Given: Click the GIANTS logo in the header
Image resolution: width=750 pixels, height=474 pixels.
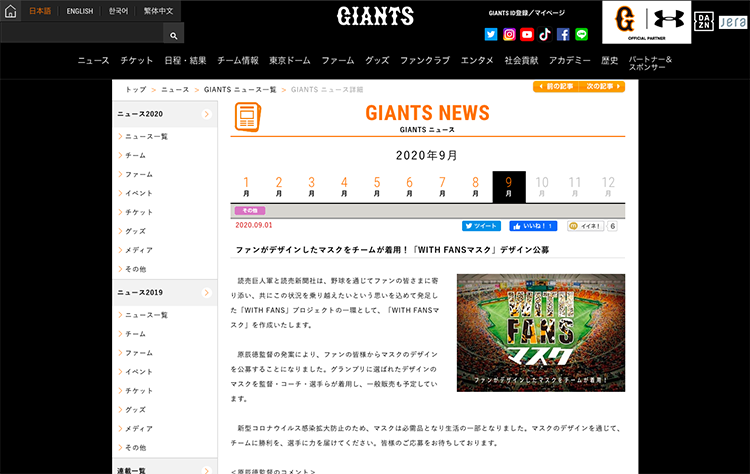Looking at the screenshot, I should pos(375,16).
